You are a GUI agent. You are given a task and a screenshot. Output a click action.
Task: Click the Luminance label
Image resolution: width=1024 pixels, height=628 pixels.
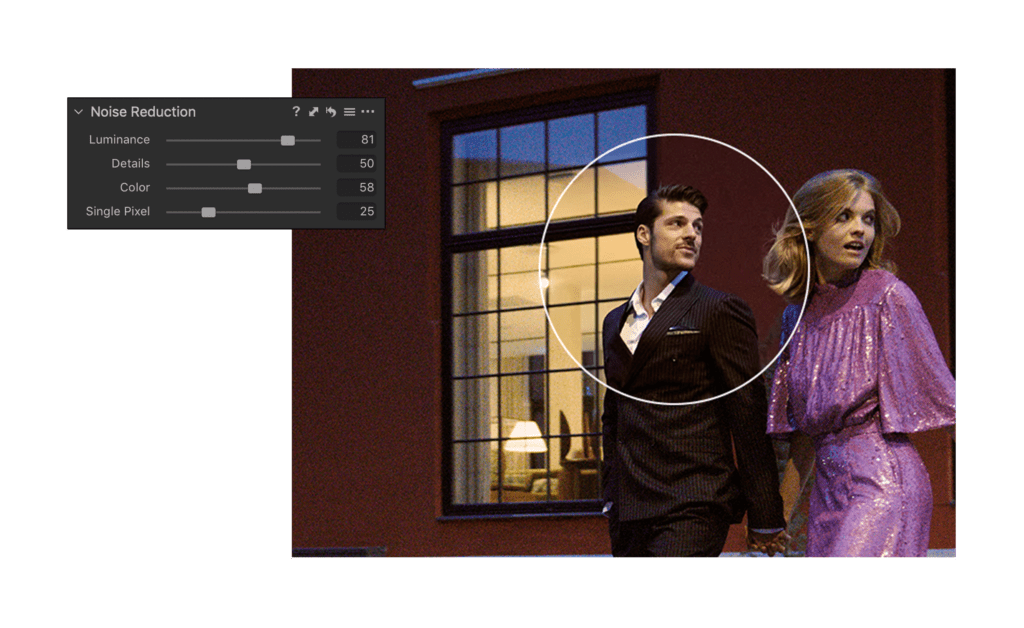pos(120,140)
